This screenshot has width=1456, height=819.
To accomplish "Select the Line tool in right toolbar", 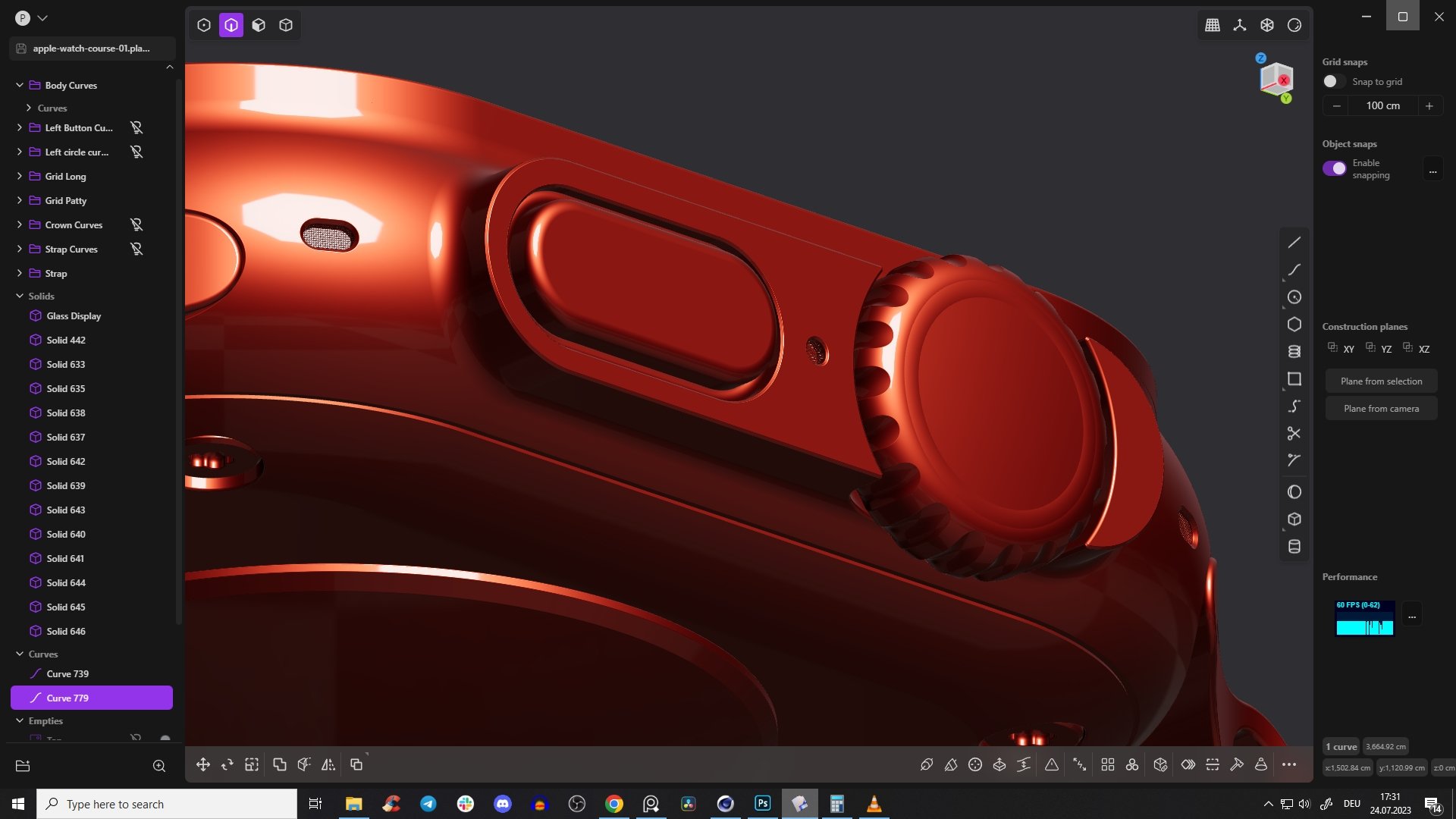I will click(x=1294, y=243).
